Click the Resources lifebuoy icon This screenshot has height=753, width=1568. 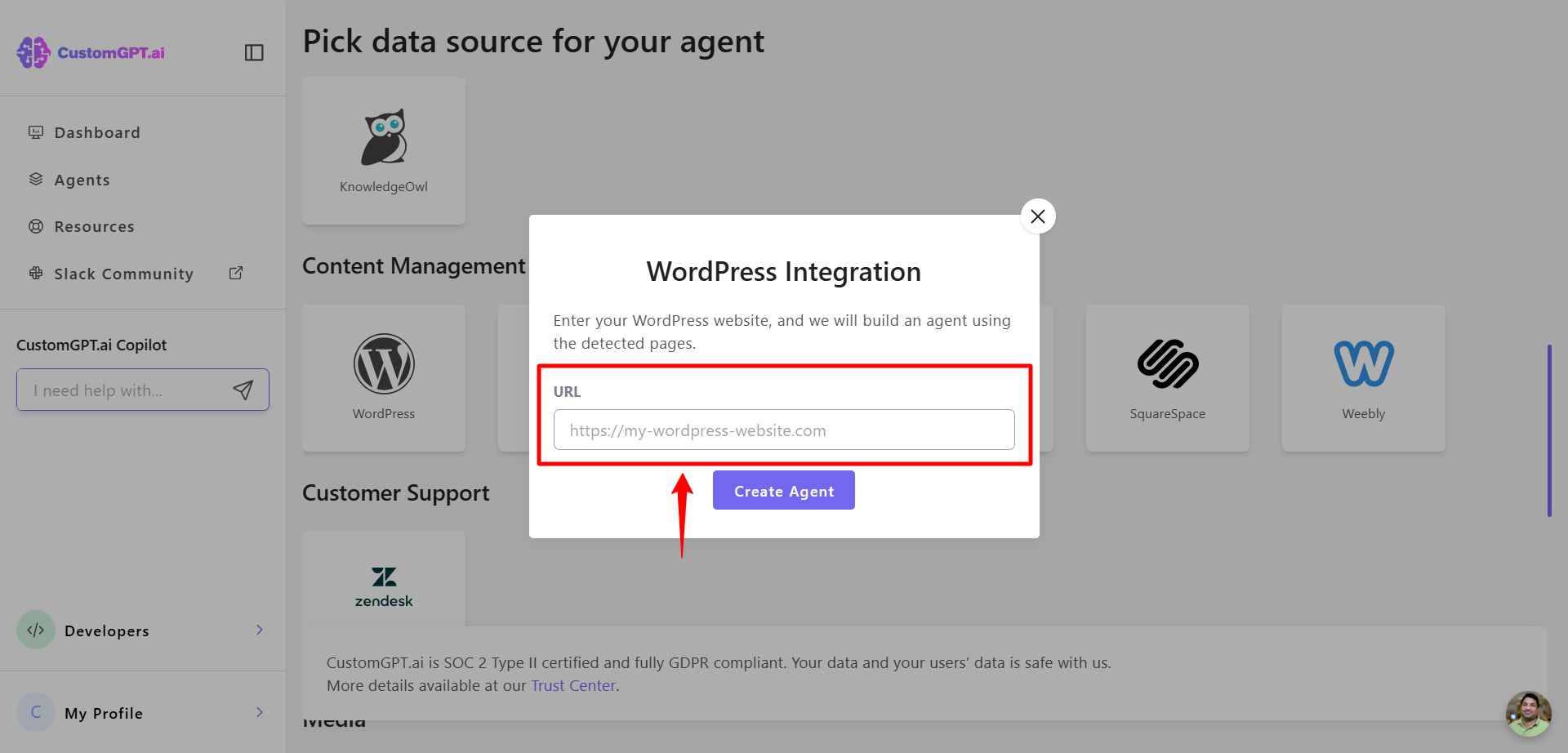tap(36, 226)
